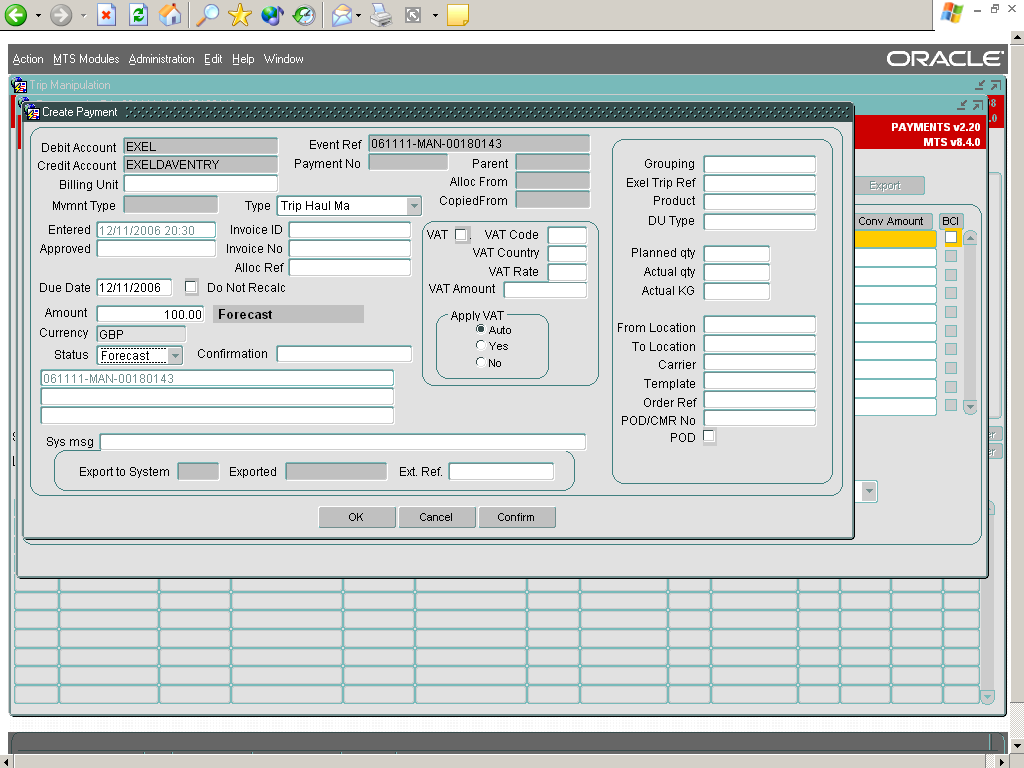Open Mail using the envelope icon
The width and height of the screenshot is (1024, 768).
click(x=342, y=15)
